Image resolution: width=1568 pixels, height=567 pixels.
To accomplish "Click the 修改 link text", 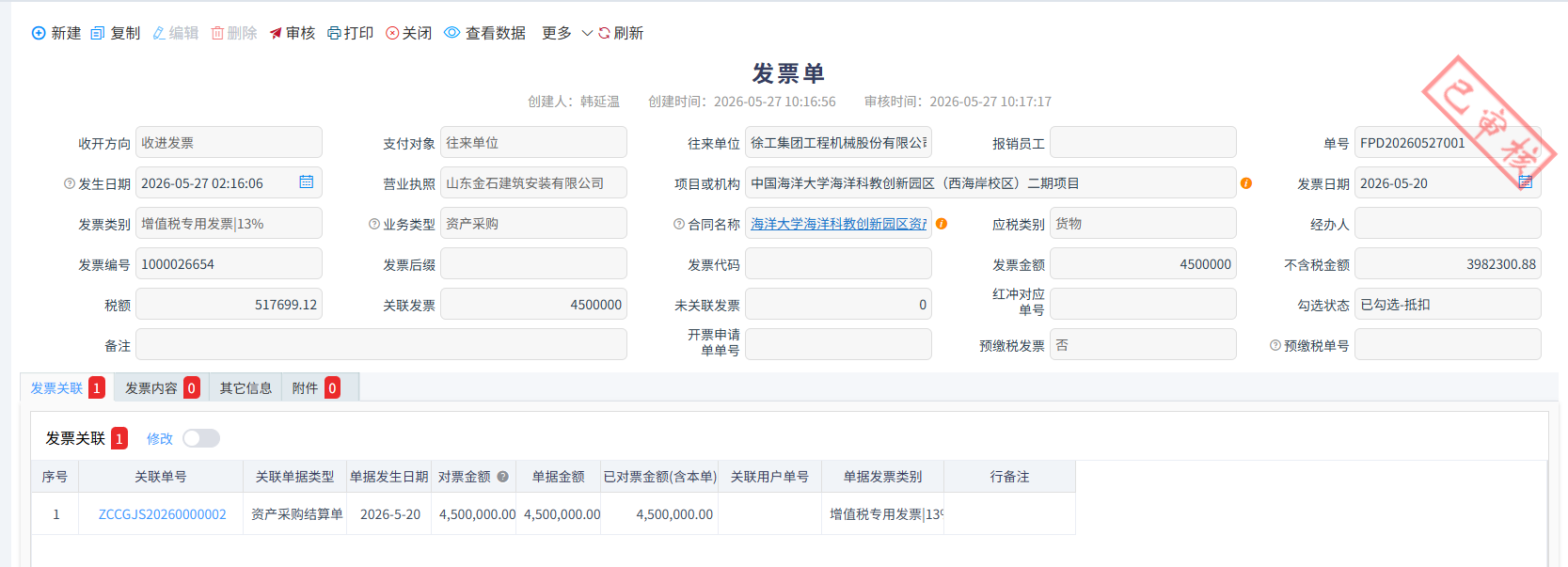I will click(160, 439).
